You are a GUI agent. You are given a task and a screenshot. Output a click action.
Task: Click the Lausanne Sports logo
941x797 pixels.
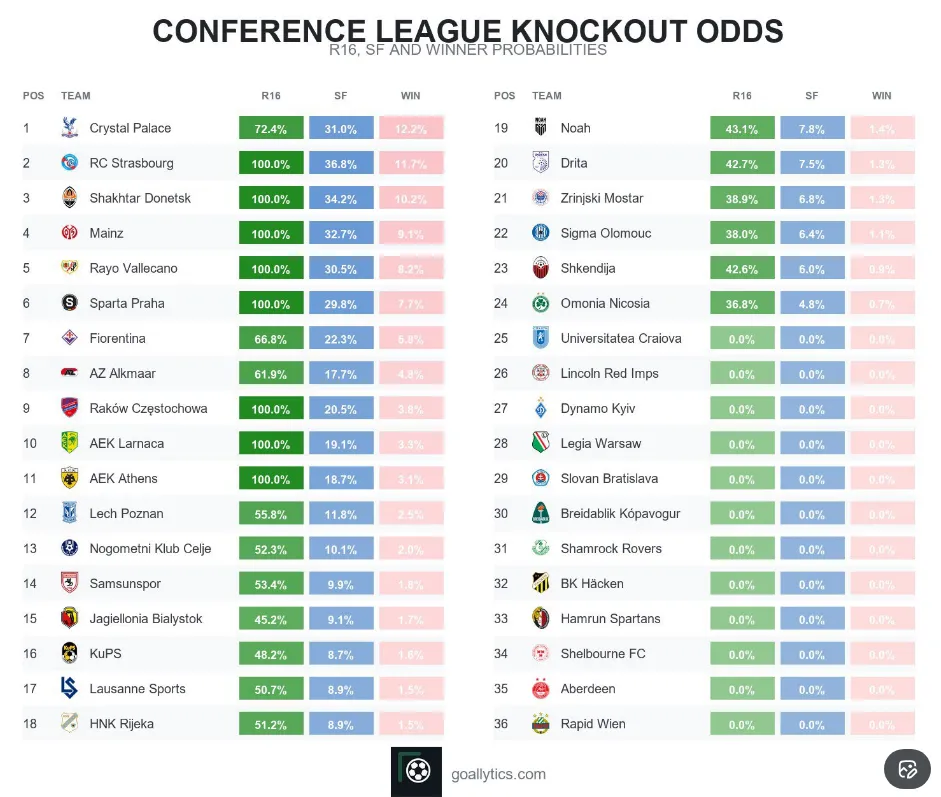69,688
